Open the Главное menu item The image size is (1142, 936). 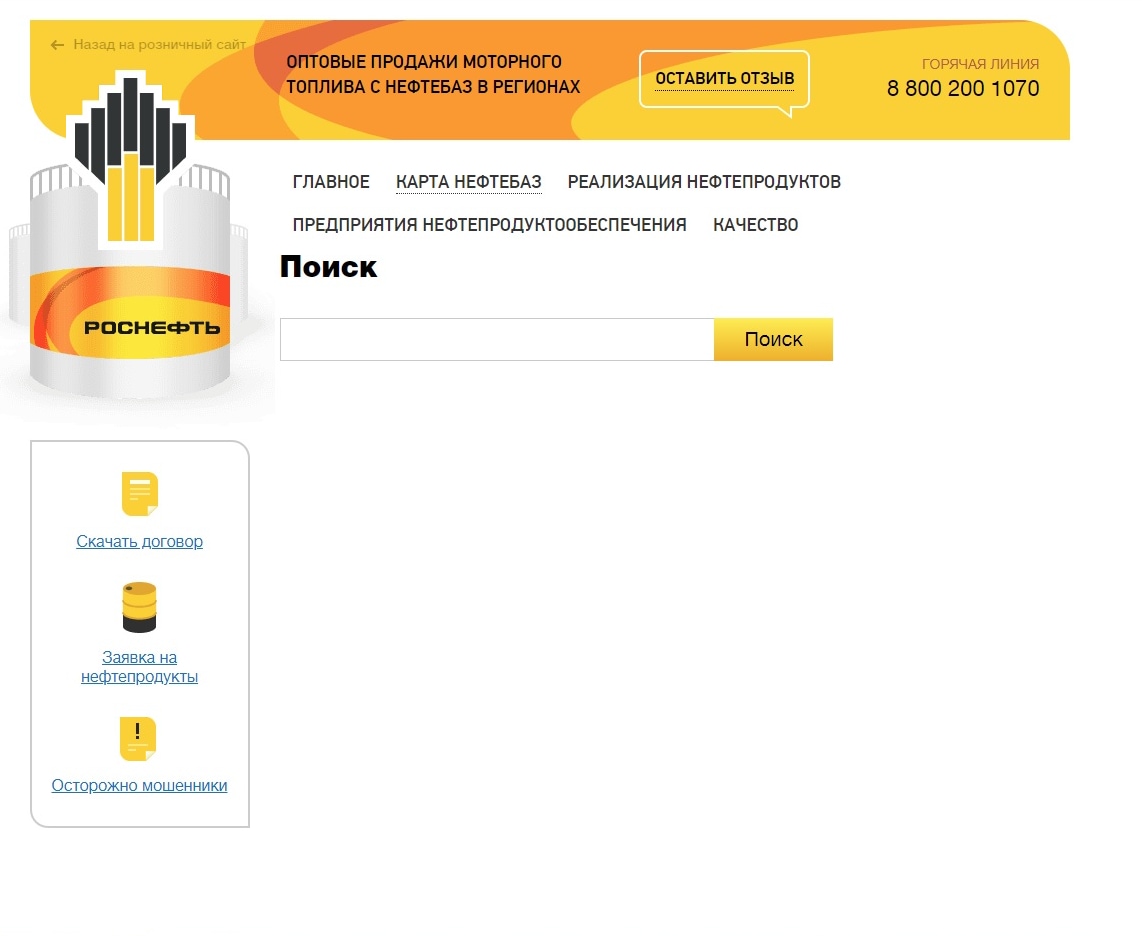click(331, 181)
